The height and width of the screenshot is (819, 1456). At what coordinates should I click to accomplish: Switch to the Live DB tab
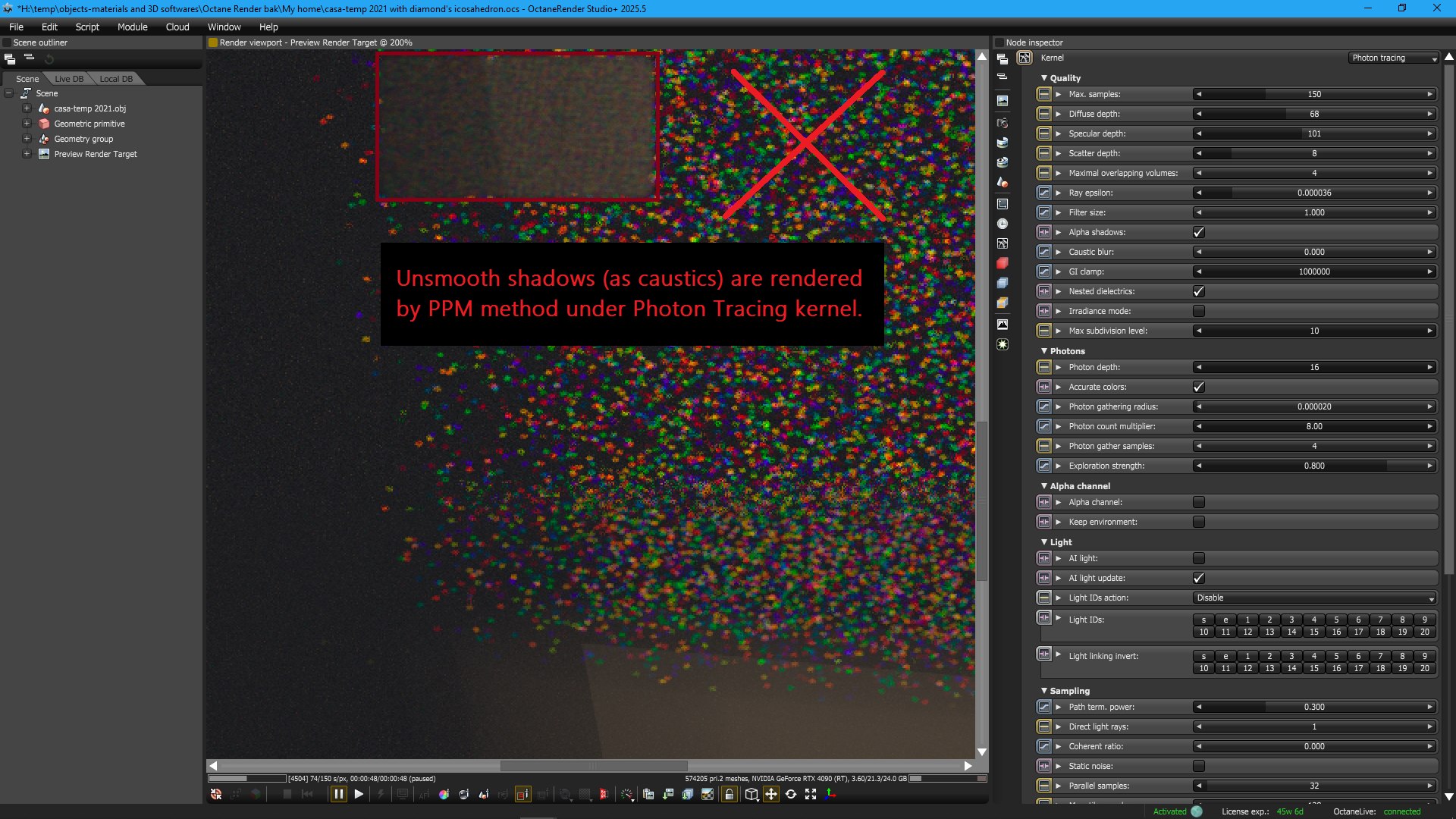tap(69, 79)
